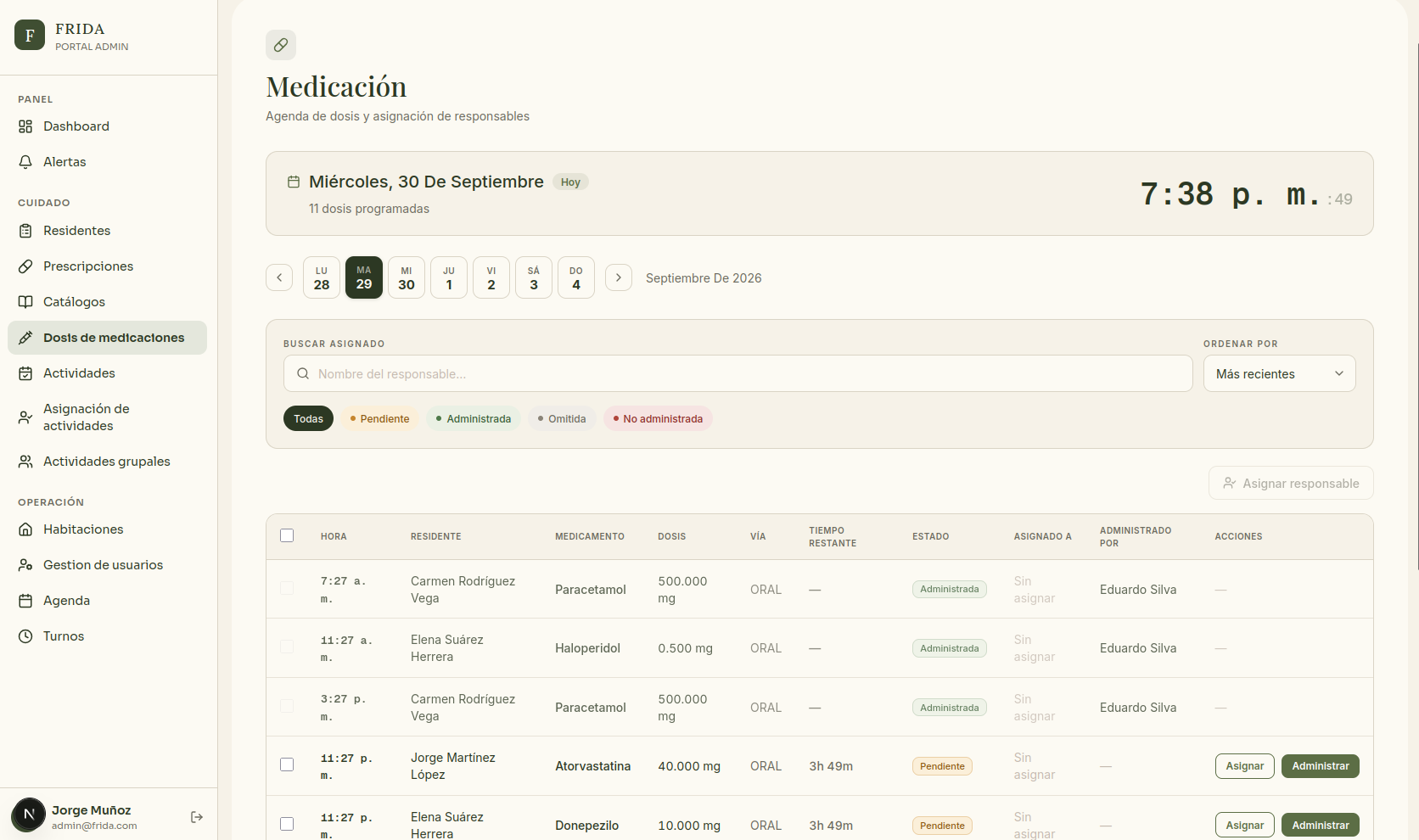
Task: Click the Dosis de medicaciones syringe icon
Action: click(25, 338)
